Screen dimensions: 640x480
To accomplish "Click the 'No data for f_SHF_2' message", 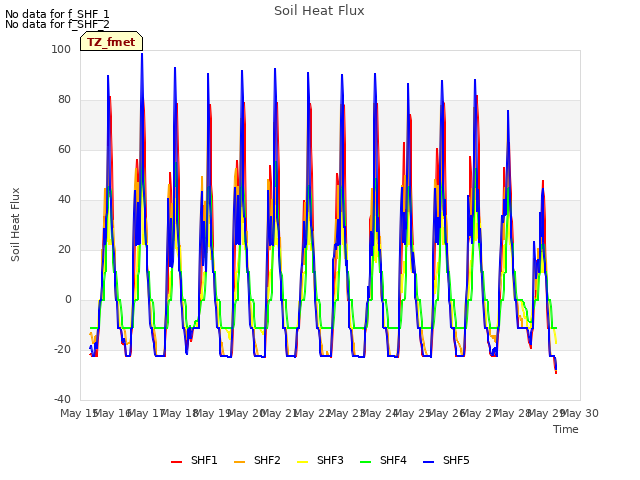I will [x=57, y=24].
